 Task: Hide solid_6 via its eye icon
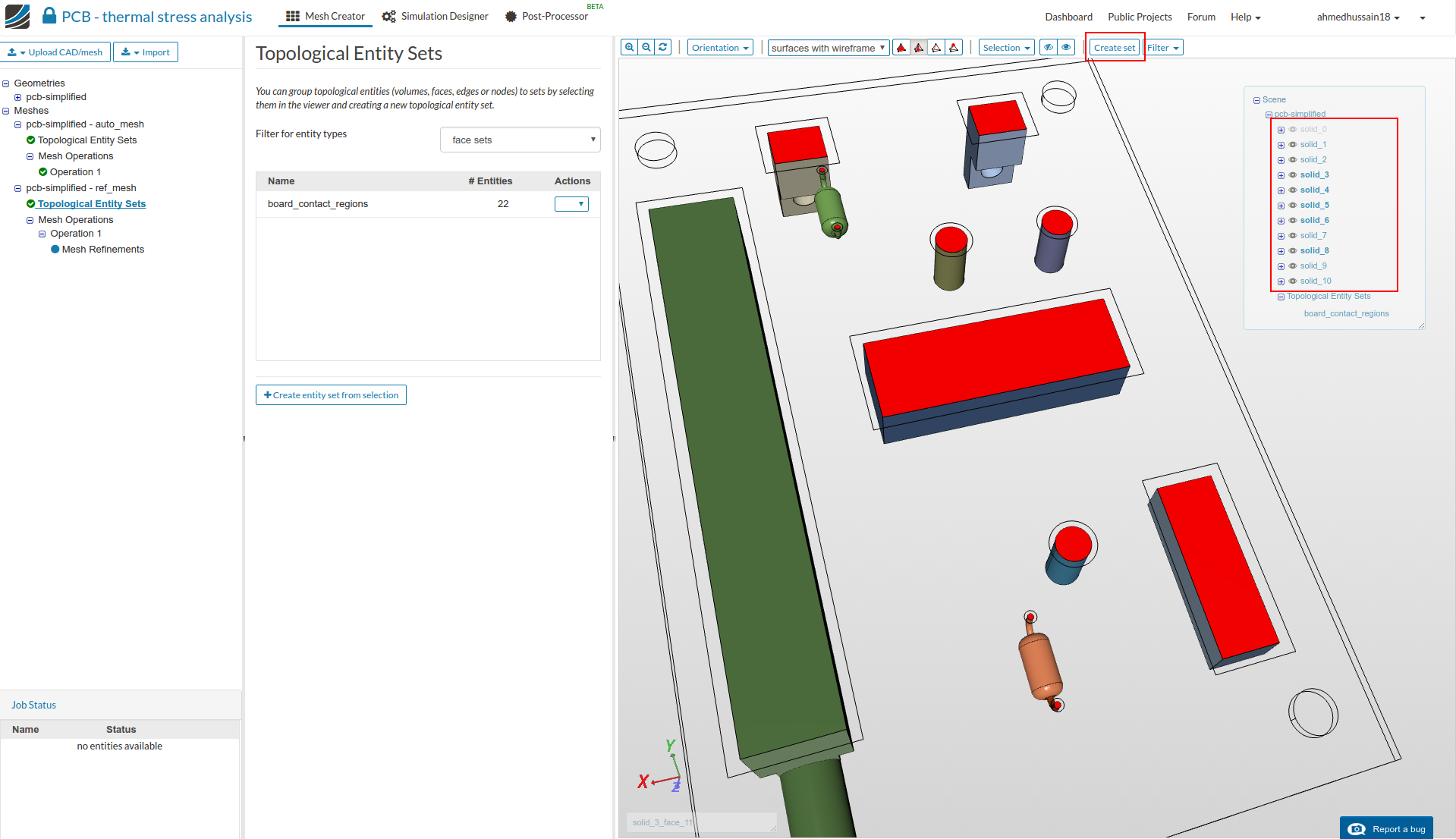1293,221
